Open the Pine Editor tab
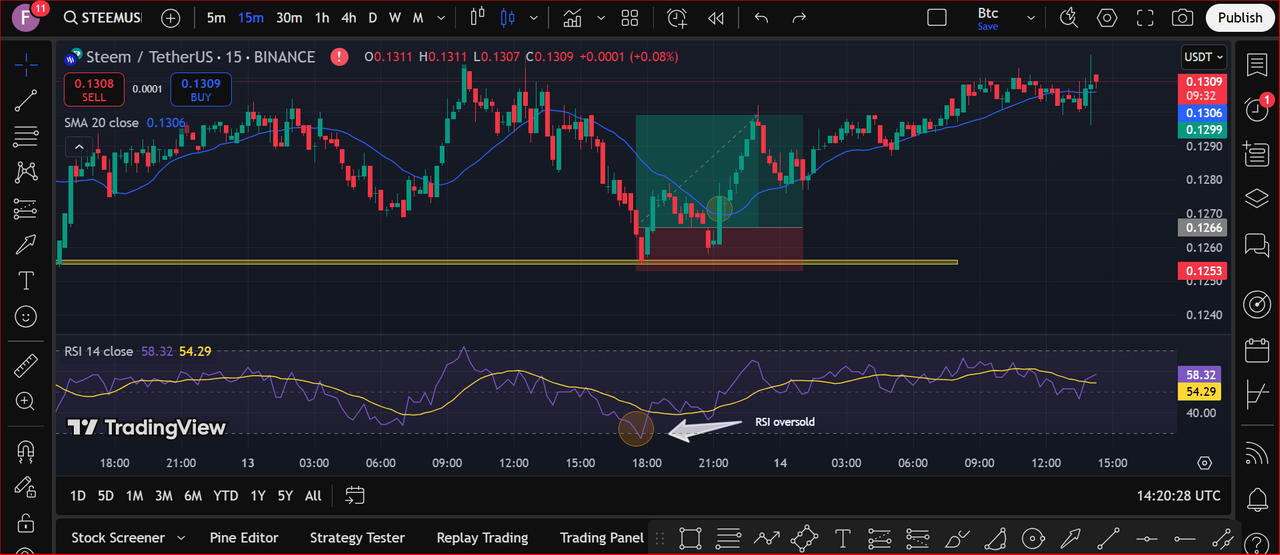 (244, 537)
